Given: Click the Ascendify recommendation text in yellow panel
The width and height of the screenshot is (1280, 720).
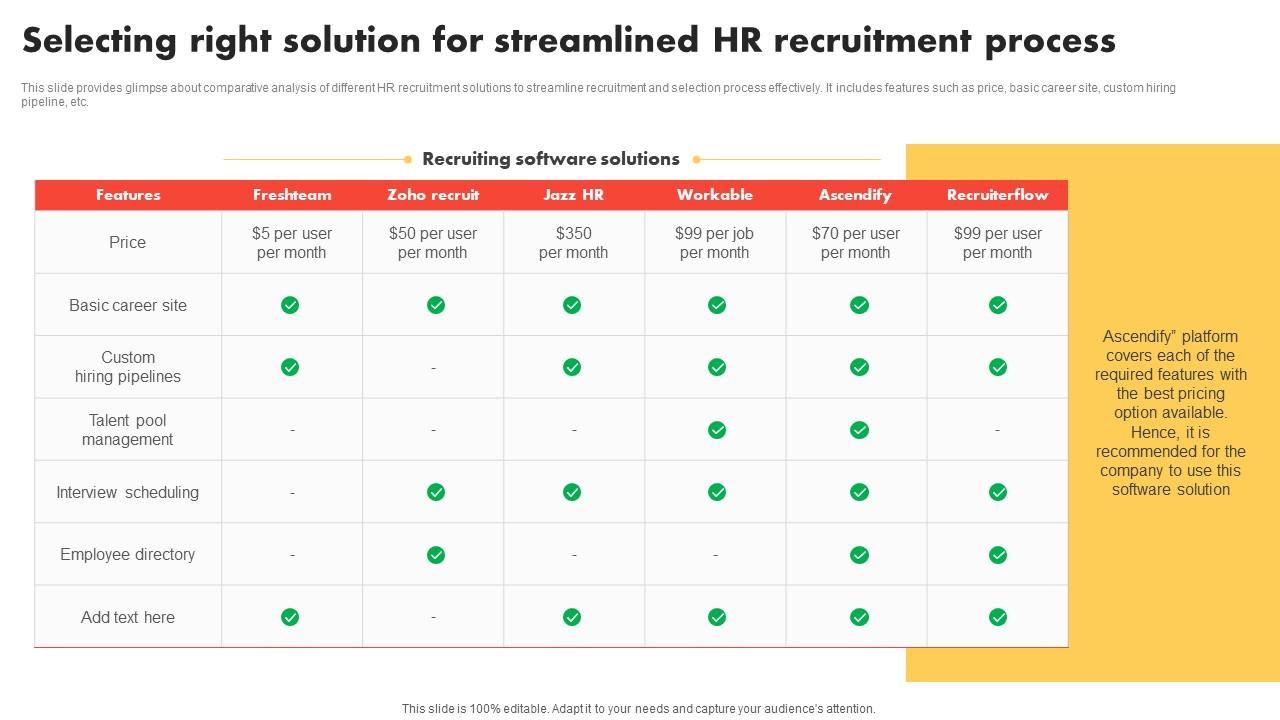Looking at the screenshot, I should [x=1171, y=413].
